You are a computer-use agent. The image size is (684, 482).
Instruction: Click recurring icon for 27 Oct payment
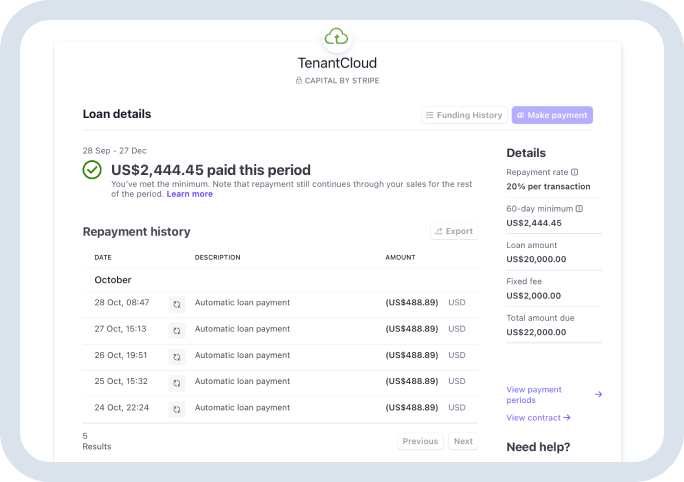(x=177, y=329)
